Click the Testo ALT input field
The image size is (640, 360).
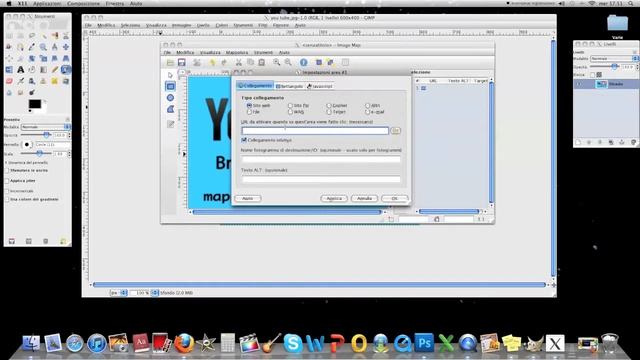tap(321, 179)
